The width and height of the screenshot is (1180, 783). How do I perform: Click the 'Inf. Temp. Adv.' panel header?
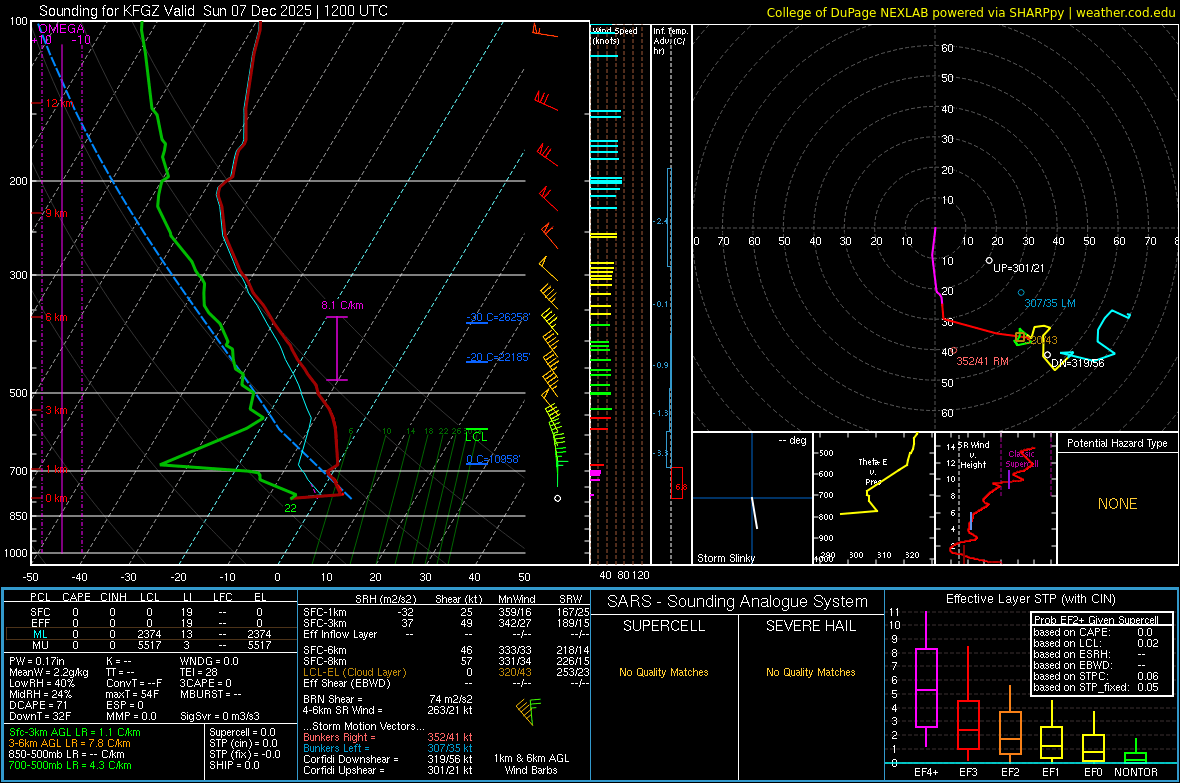[x=670, y=41]
